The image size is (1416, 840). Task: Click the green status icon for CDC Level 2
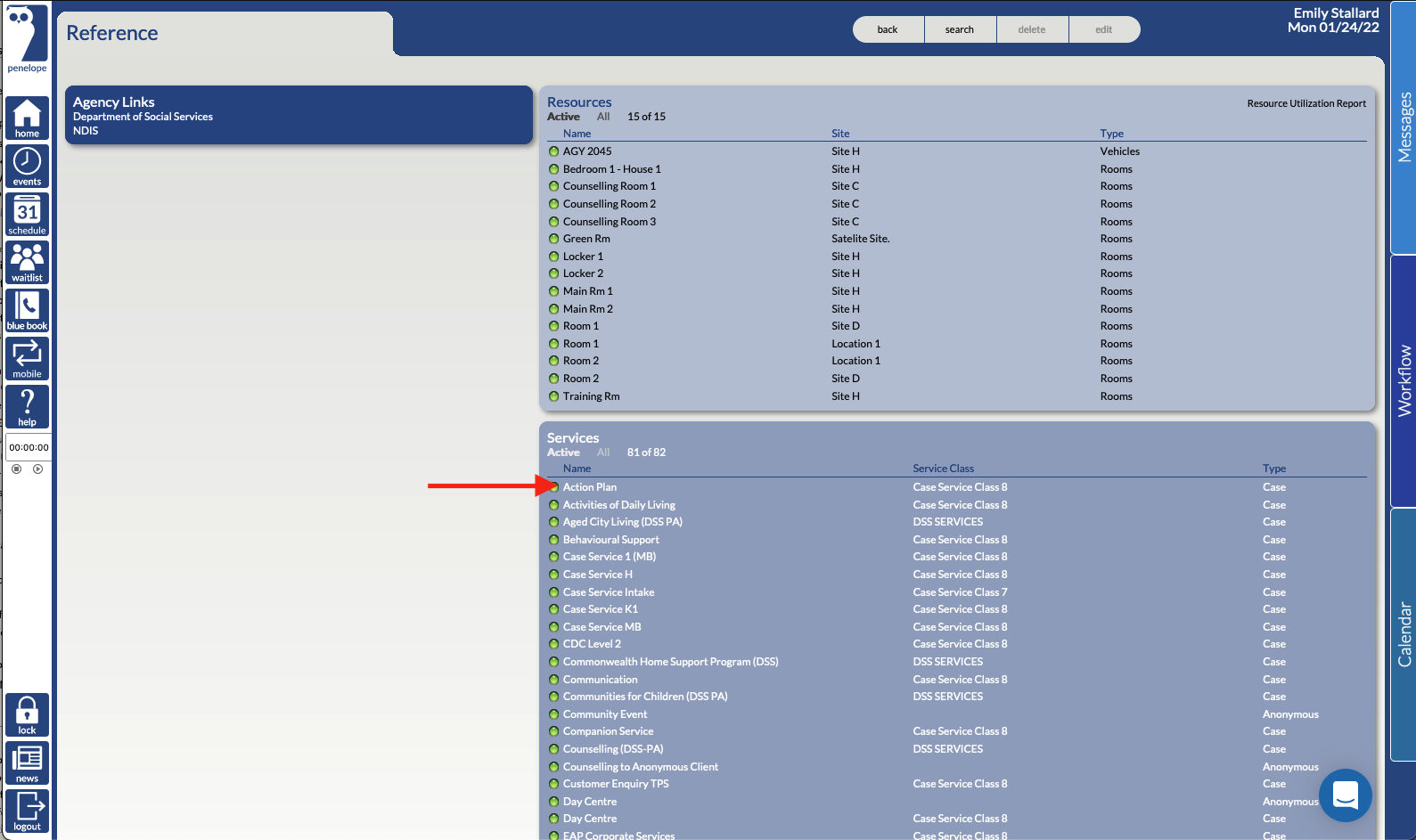(x=553, y=644)
